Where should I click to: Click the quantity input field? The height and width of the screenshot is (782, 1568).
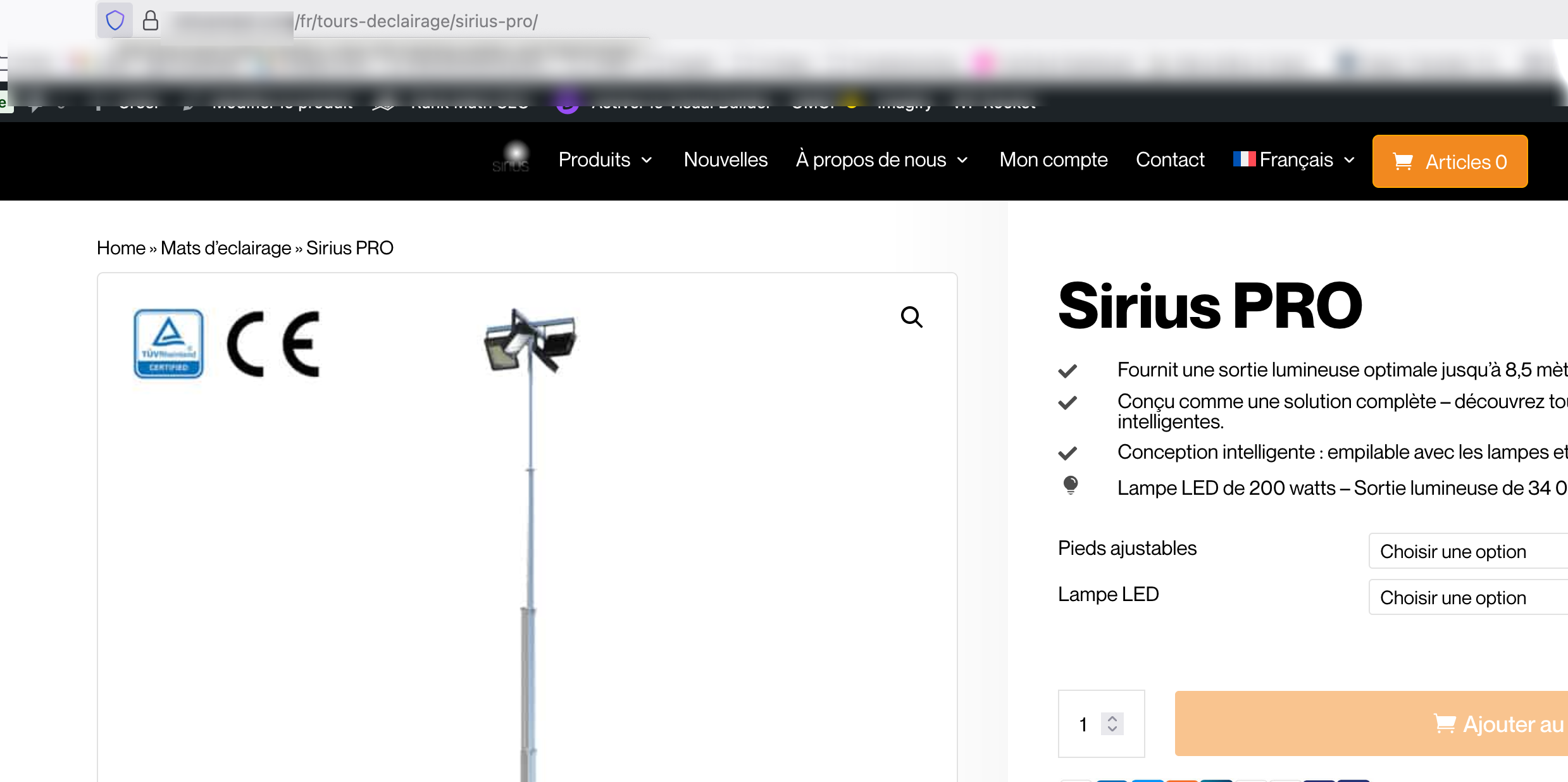tap(1101, 724)
